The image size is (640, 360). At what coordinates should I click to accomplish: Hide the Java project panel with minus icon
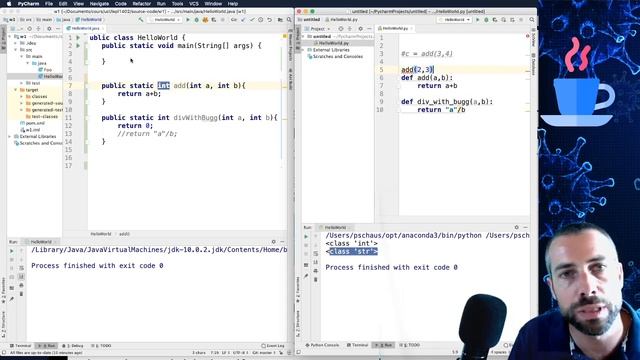(x=58, y=29)
